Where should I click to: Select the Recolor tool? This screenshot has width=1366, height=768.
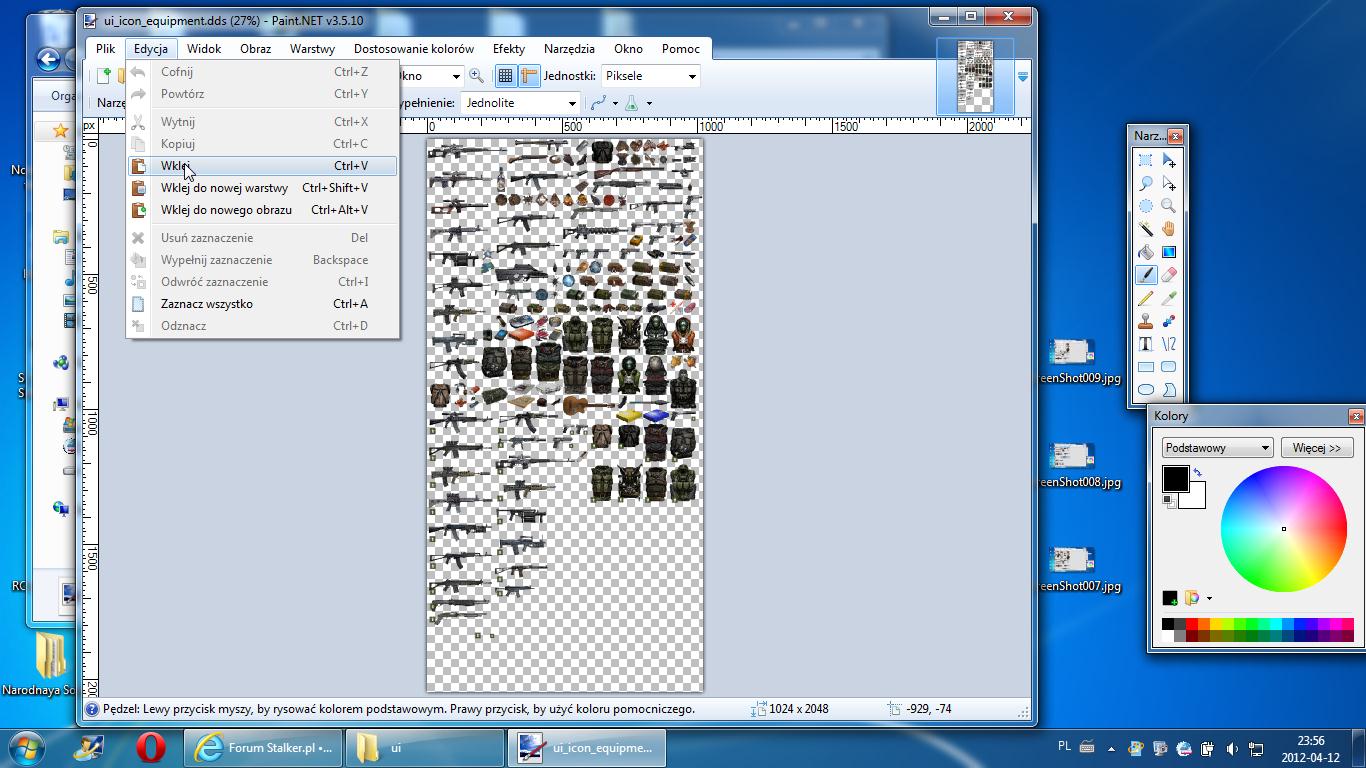click(x=1168, y=321)
